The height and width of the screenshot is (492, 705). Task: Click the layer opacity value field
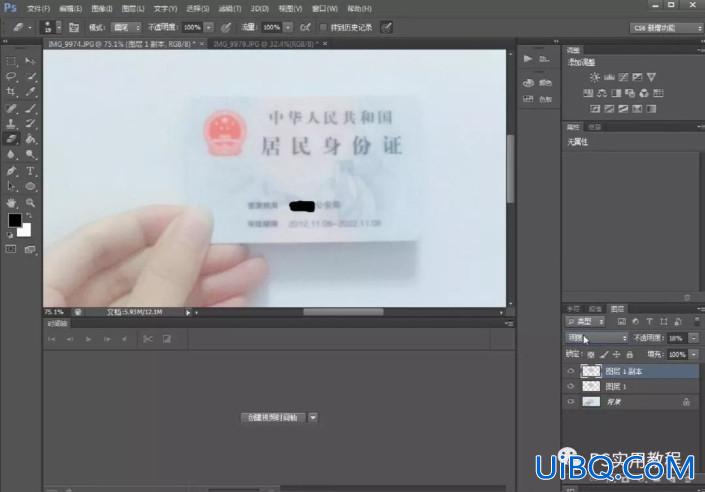click(678, 338)
